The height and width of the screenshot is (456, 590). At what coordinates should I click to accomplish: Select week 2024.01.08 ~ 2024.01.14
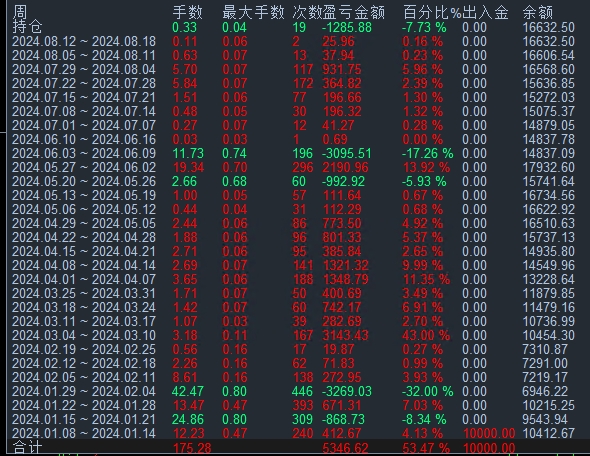click(84, 433)
